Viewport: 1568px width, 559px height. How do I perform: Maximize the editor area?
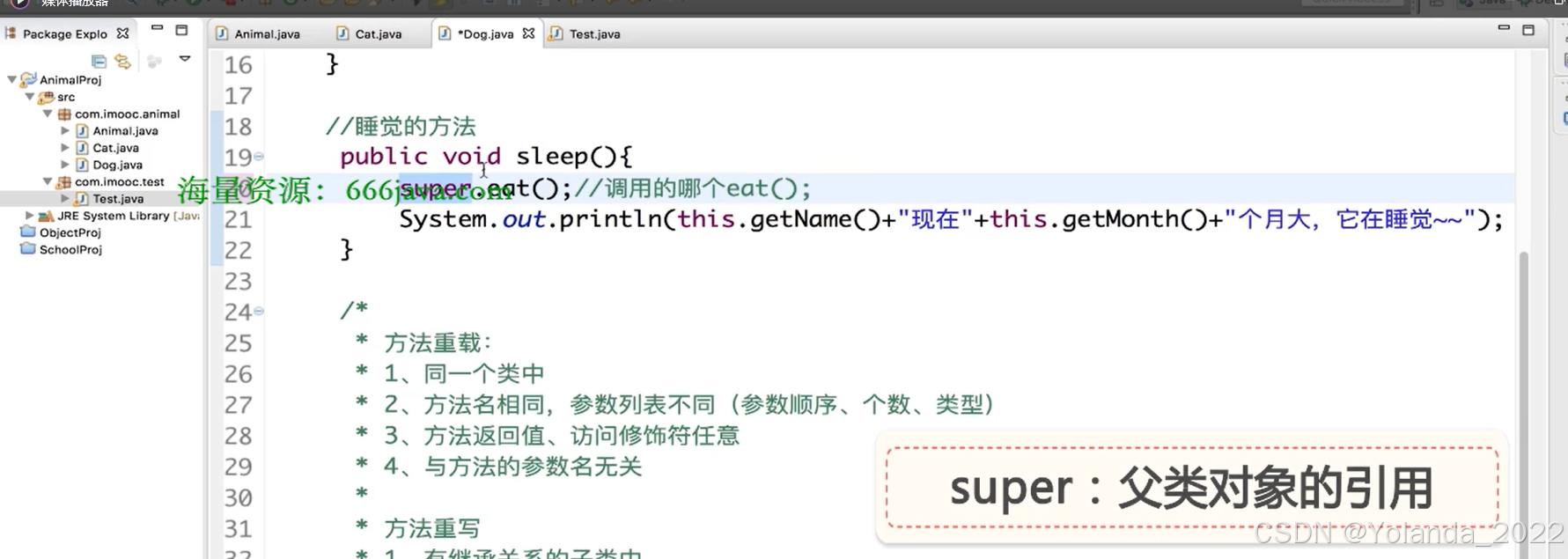coord(1528,29)
